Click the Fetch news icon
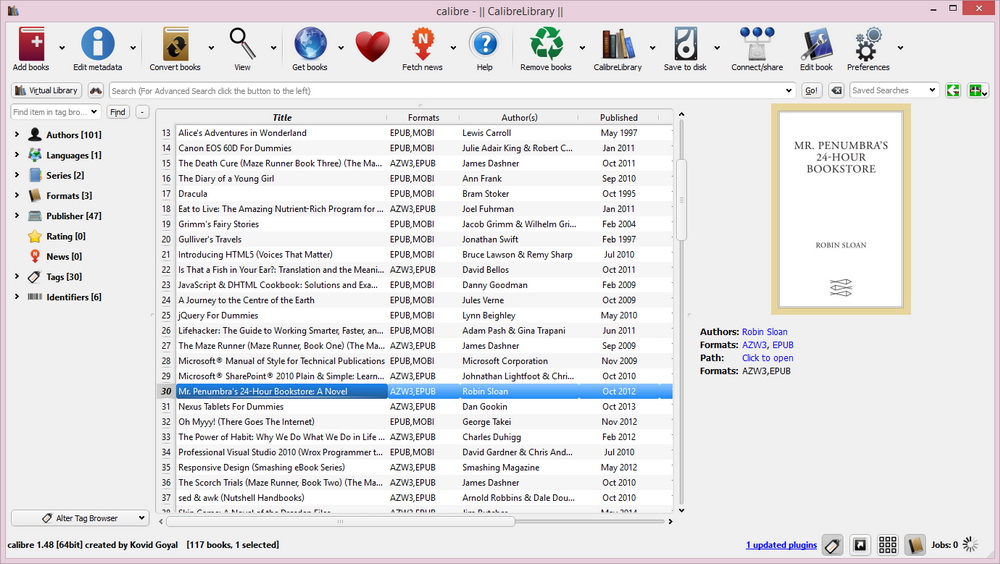 [422, 45]
